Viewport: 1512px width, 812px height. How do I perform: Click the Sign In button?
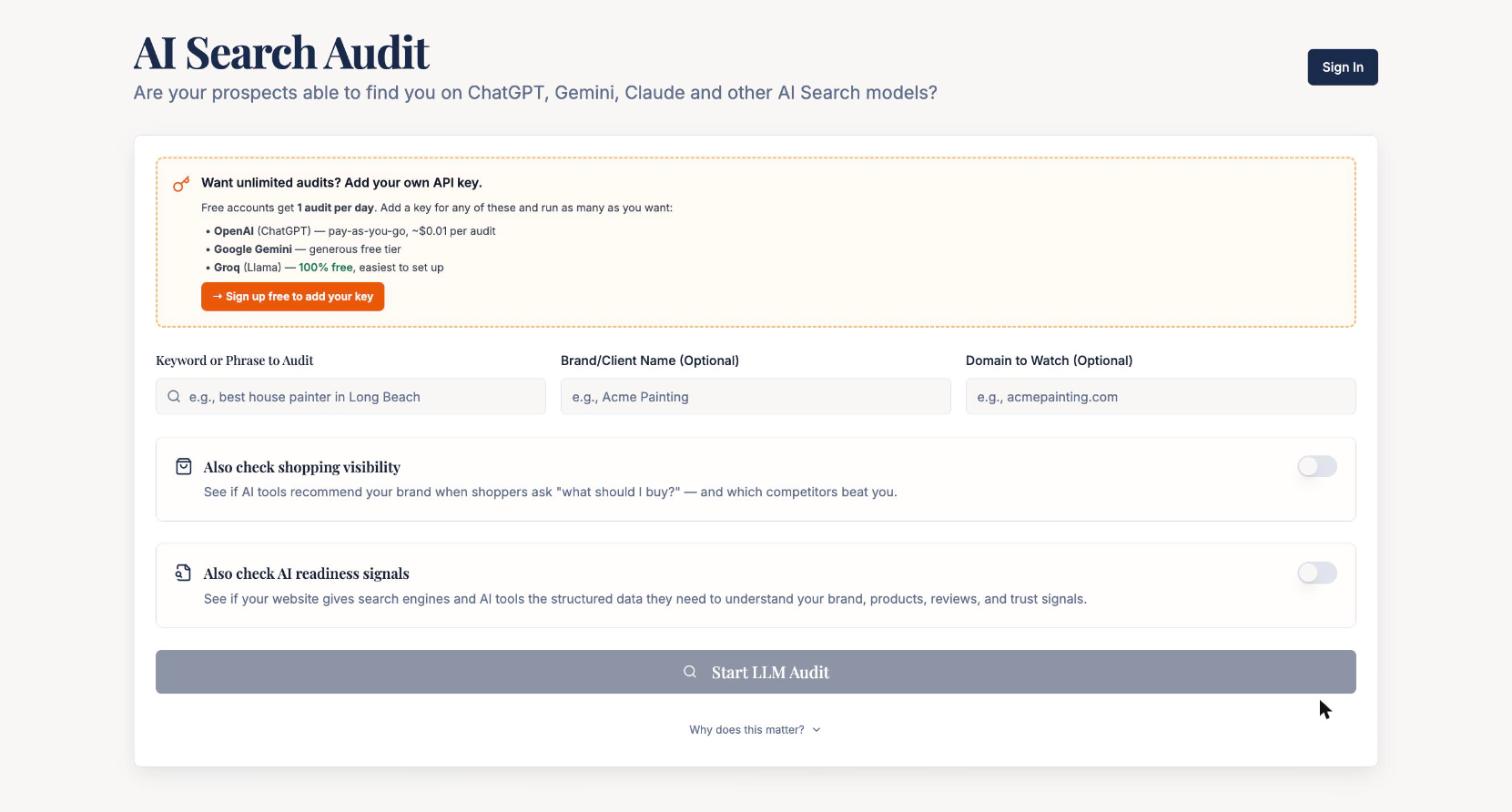(1342, 67)
